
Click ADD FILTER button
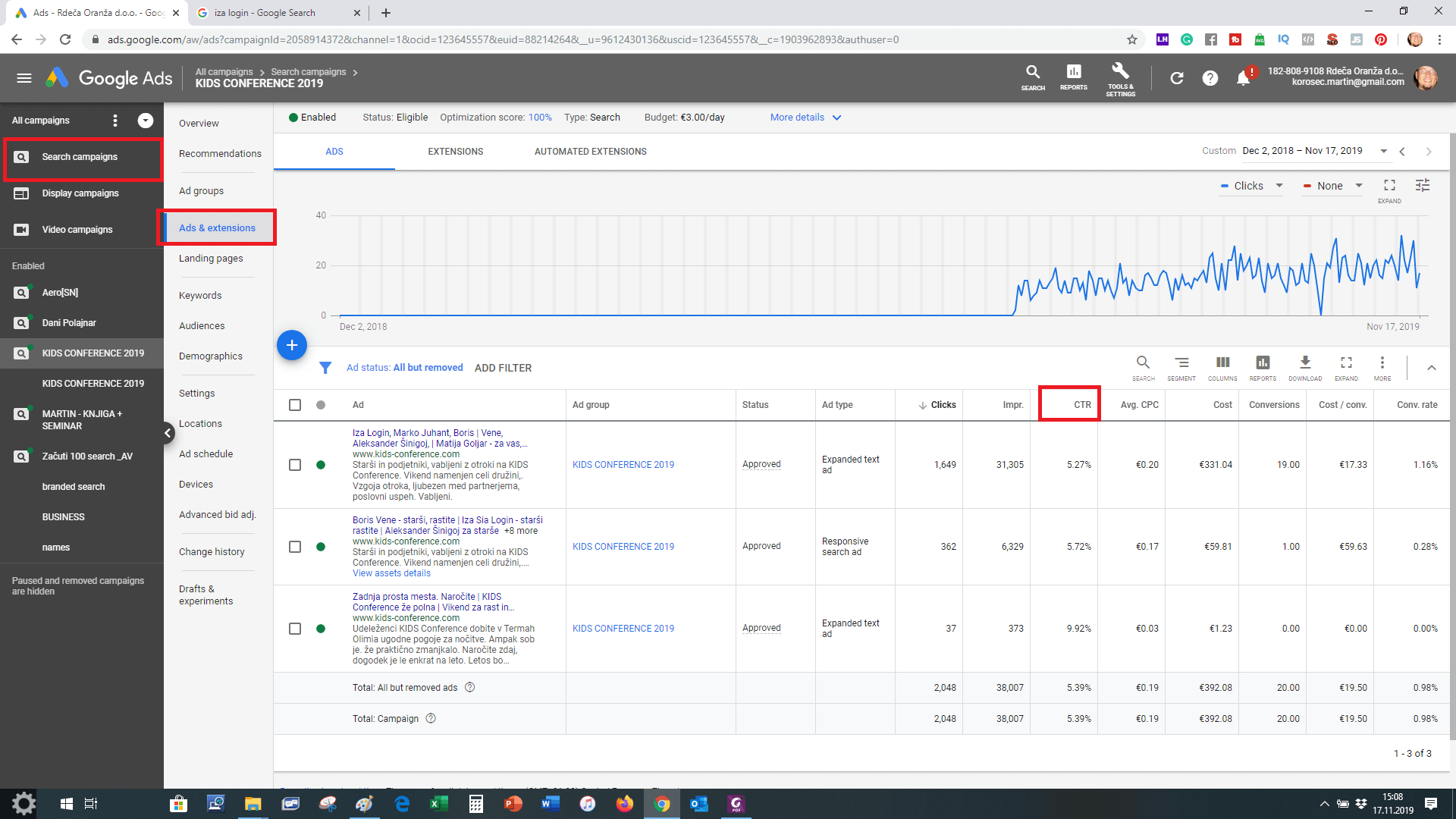tap(503, 368)
